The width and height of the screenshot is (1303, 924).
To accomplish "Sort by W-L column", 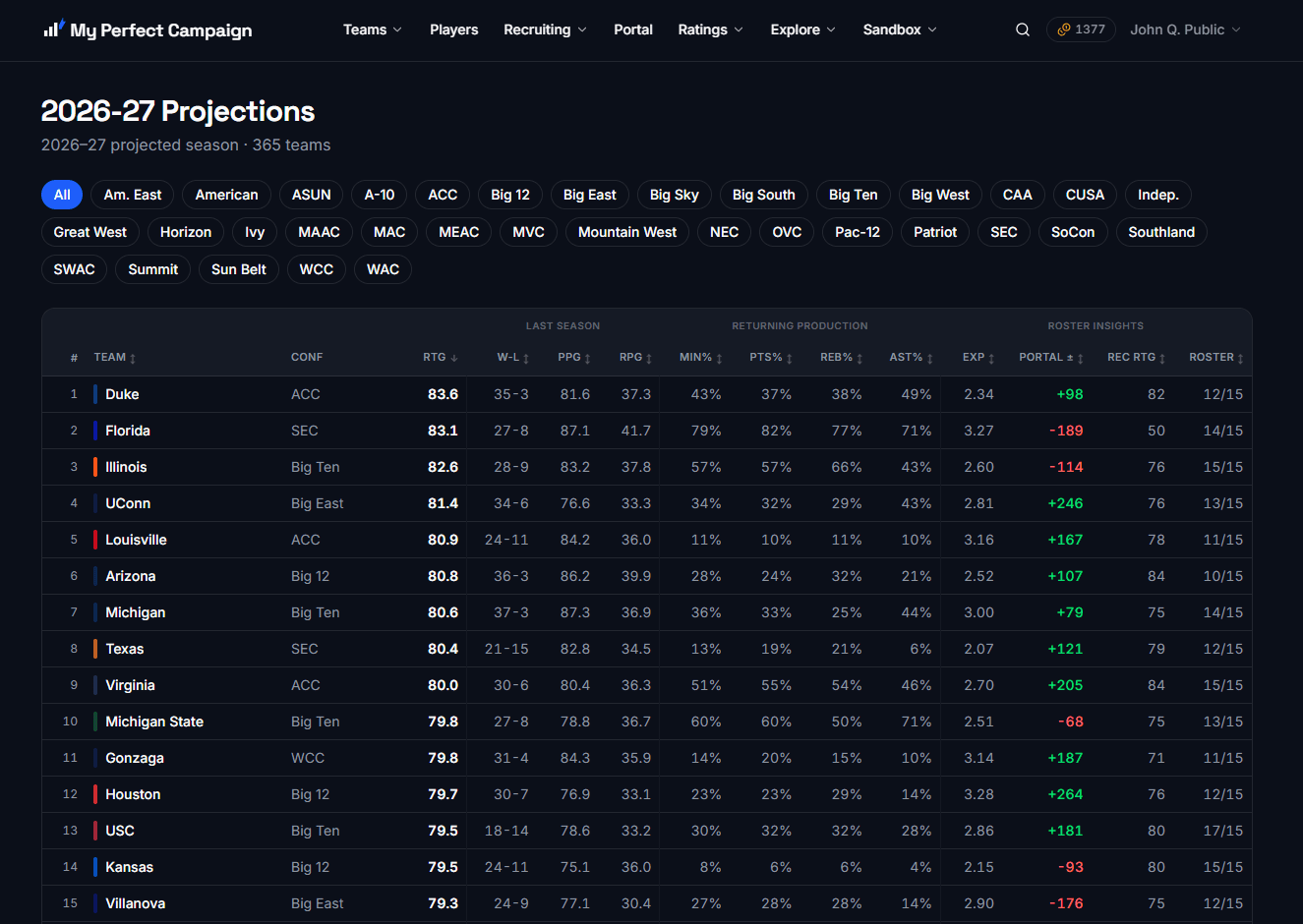I will [x=513, y=358].
